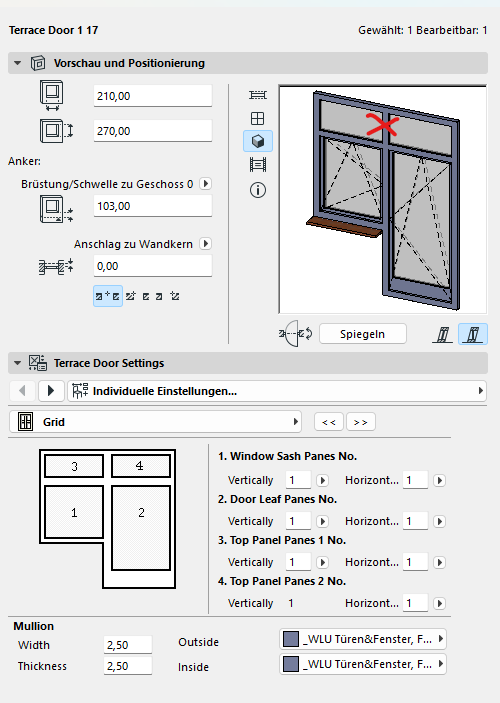Click the reveal field showing 0,00
Image resolution: width=500 pixels, height=703 pixels.
[x=152, y=266]
